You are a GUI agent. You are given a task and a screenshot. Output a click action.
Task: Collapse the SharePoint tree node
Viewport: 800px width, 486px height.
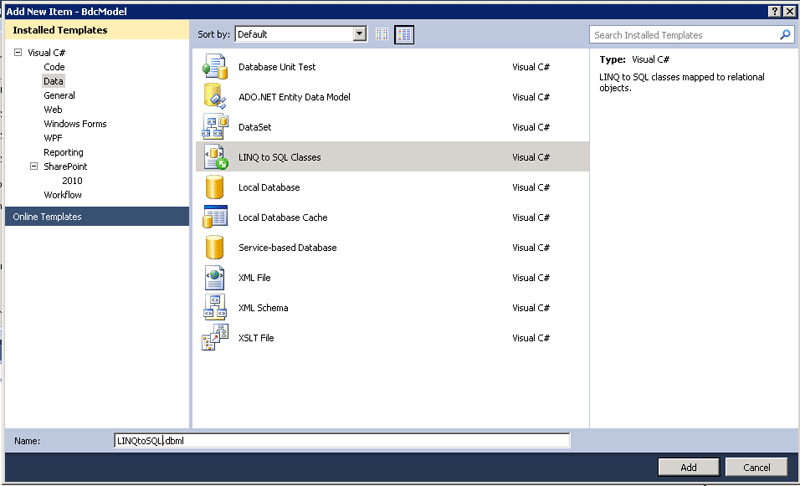pyautogui.click(x=34, y=166)
